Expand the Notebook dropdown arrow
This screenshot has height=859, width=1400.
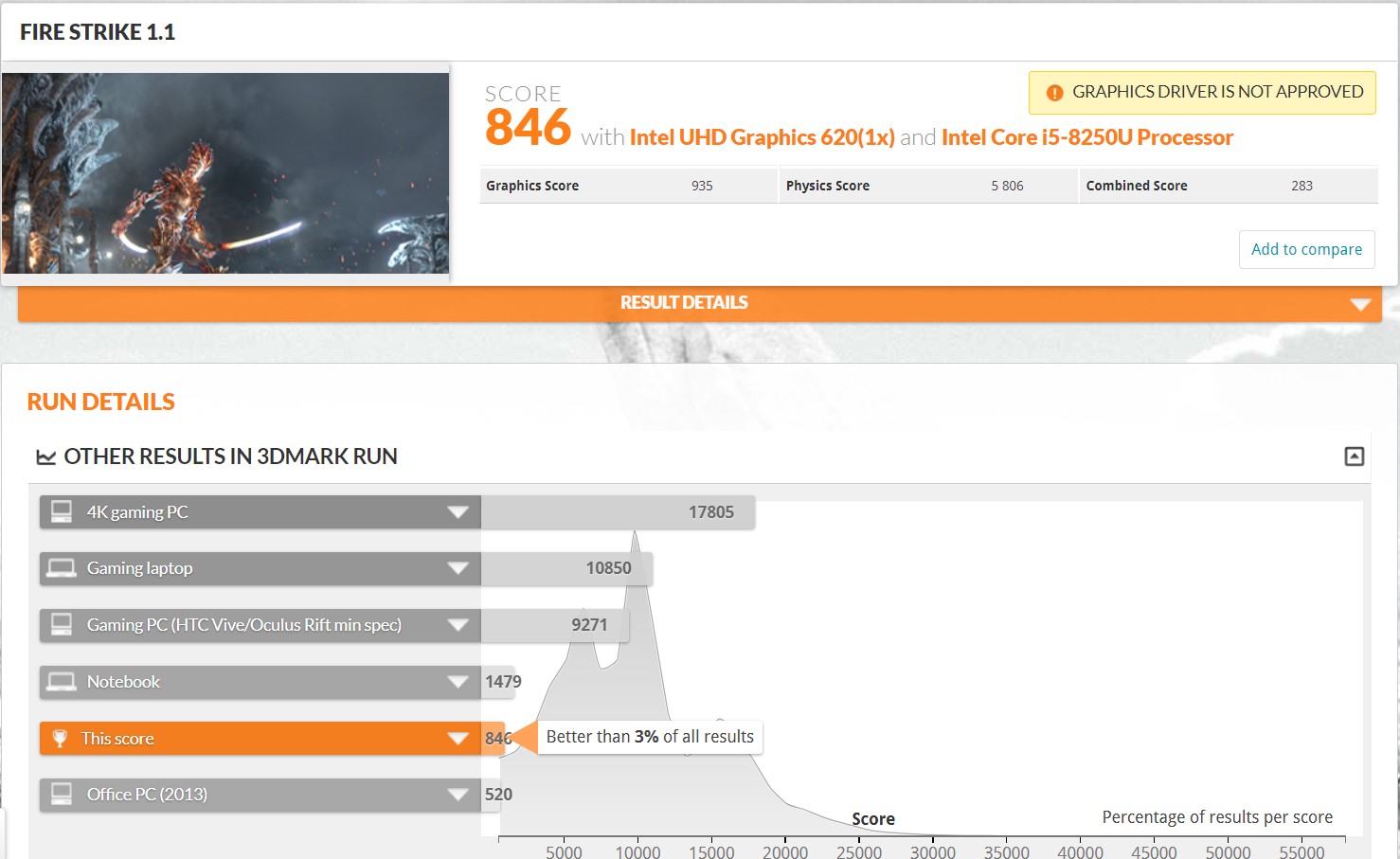458,682
